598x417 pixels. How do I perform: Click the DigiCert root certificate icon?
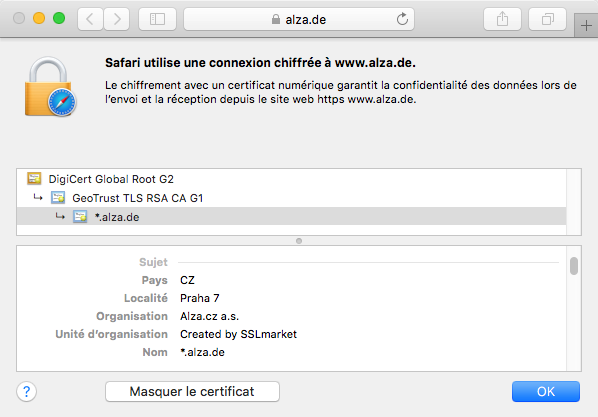pos(34,179)
